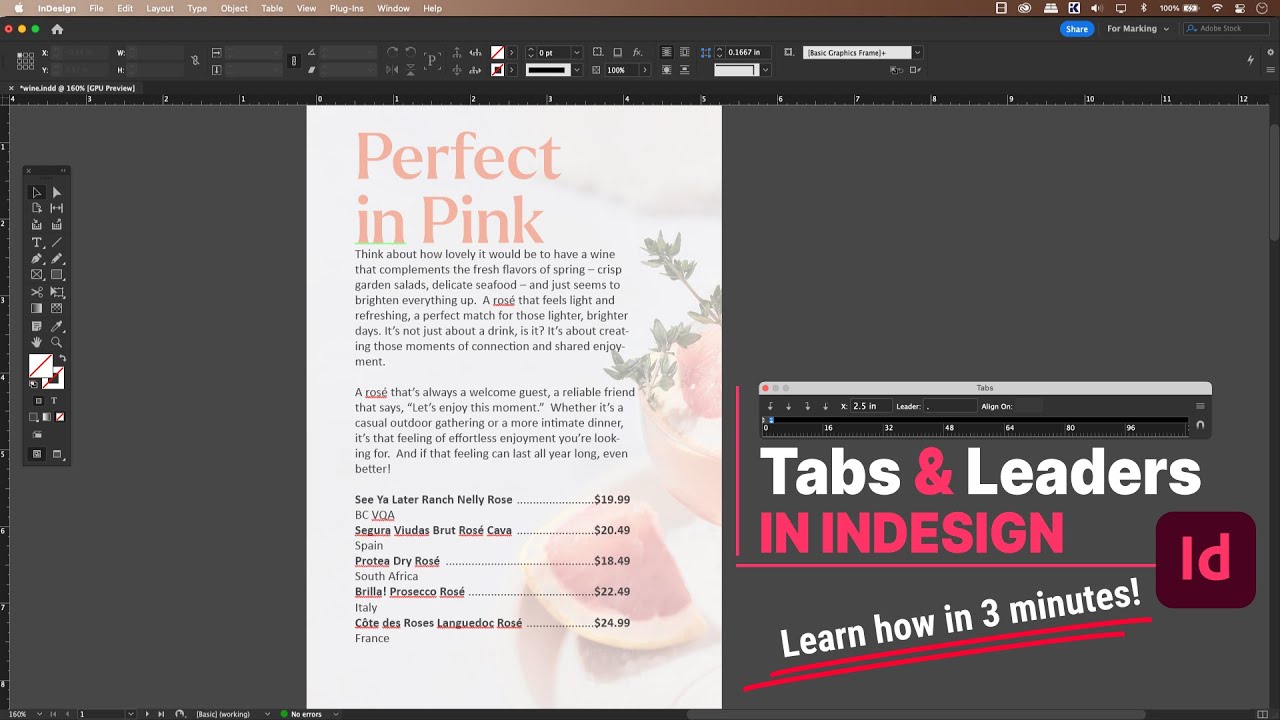Choose the right-justified tab stop
This screenshot has height=720, width=1280.
pos(807,406)
